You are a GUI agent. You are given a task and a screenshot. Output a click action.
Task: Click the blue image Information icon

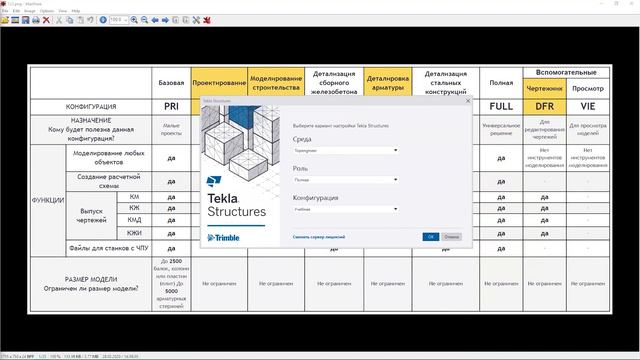tap(103, 20)
